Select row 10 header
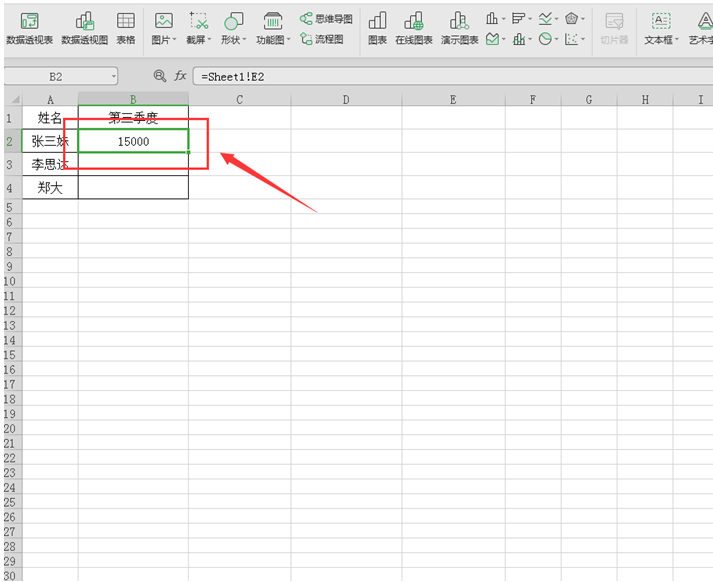The height and width of the screenshot is (582, 713). coord(13,281)
